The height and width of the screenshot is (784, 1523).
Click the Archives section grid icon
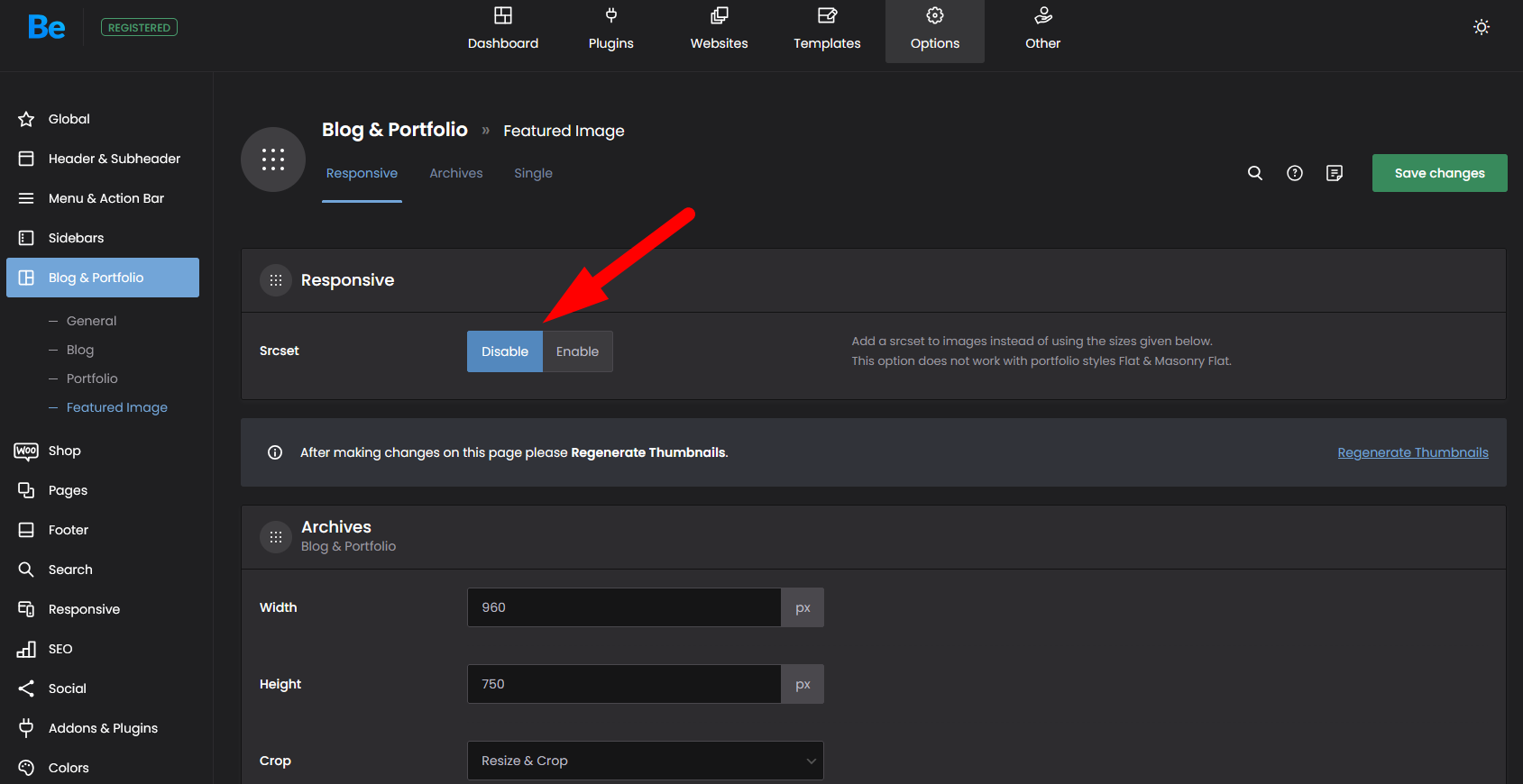(x=276, y=536)
